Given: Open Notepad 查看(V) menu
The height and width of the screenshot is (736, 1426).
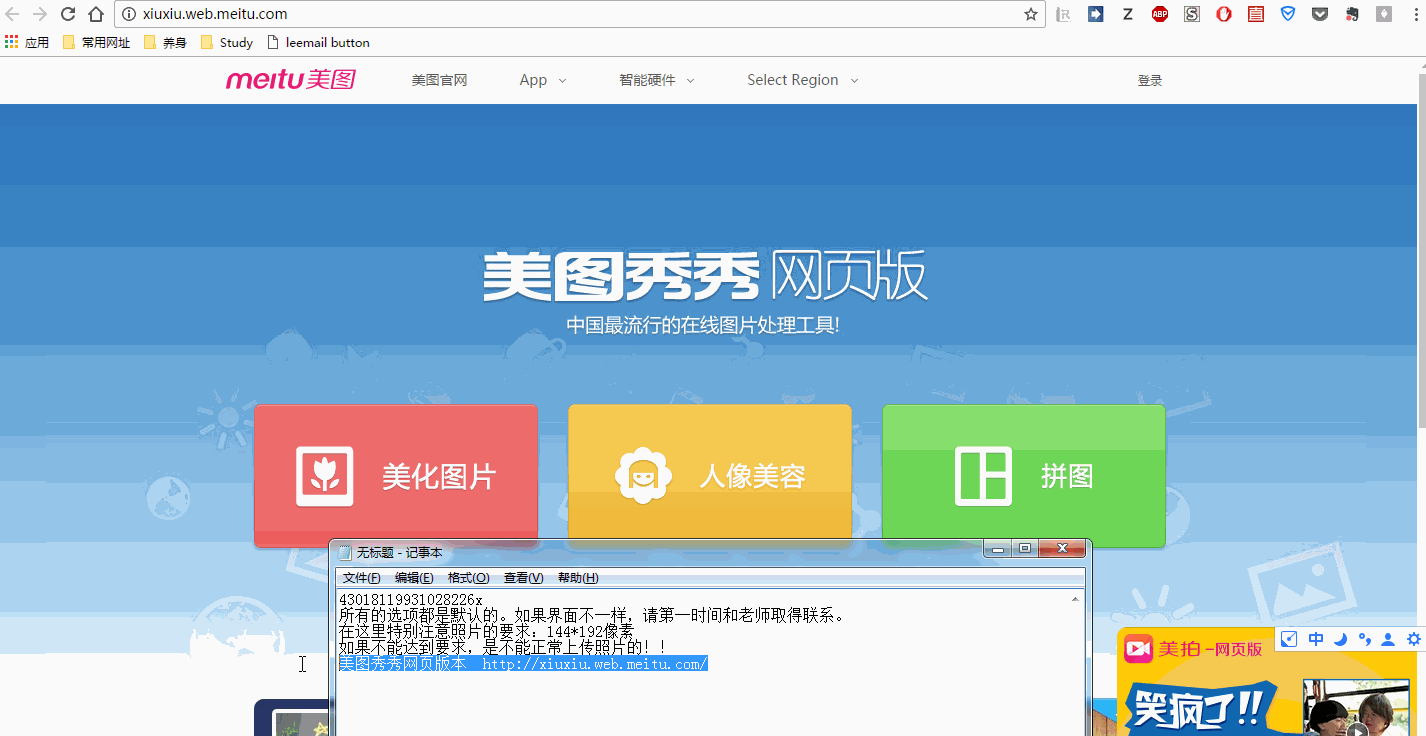Looking at the screenshot, I should 523,578.
